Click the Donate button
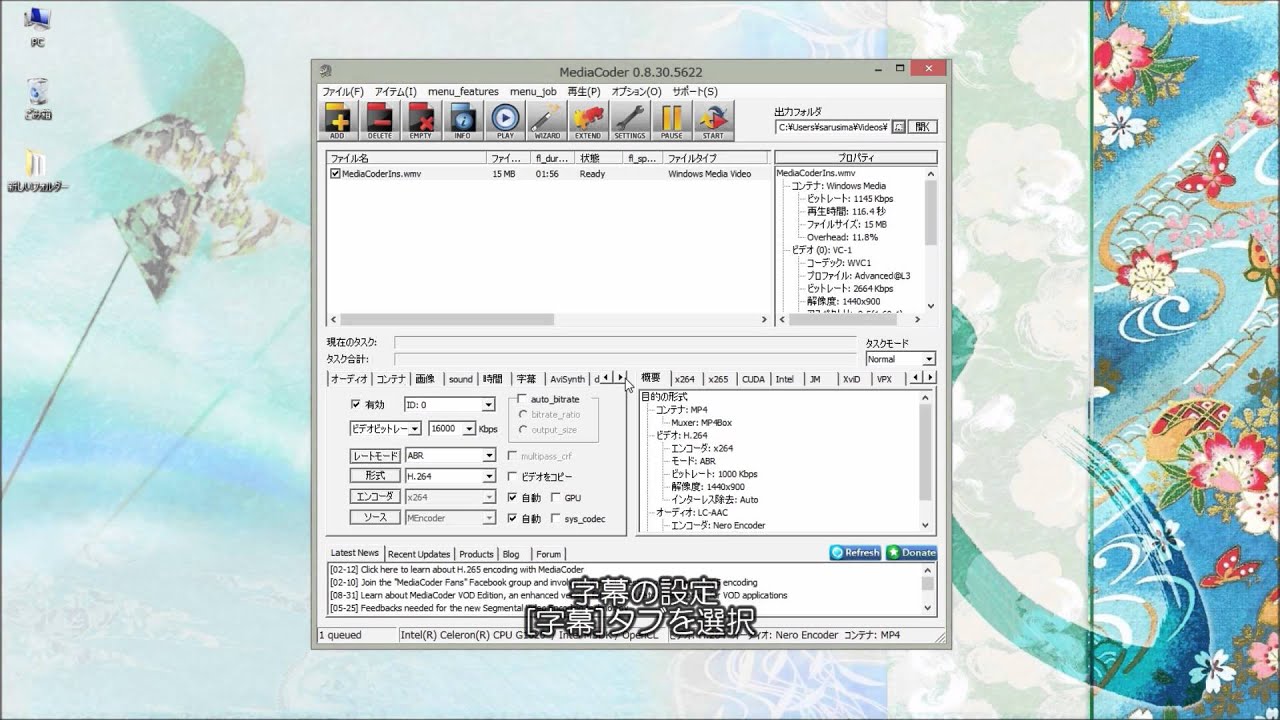This screenshot has width=1280, height=720. [911, 552]
